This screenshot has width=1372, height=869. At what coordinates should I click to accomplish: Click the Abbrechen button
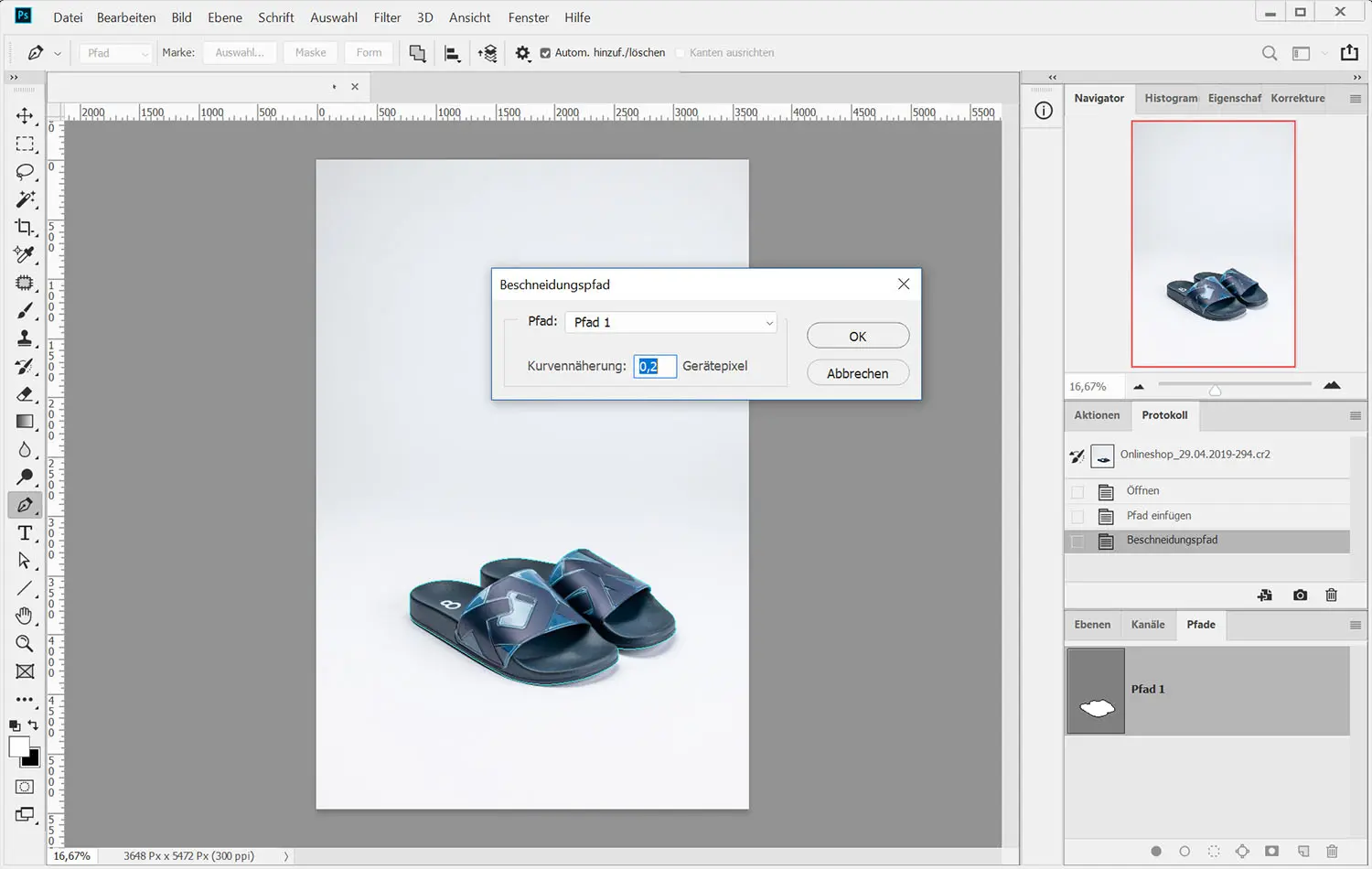click(857, 373)
